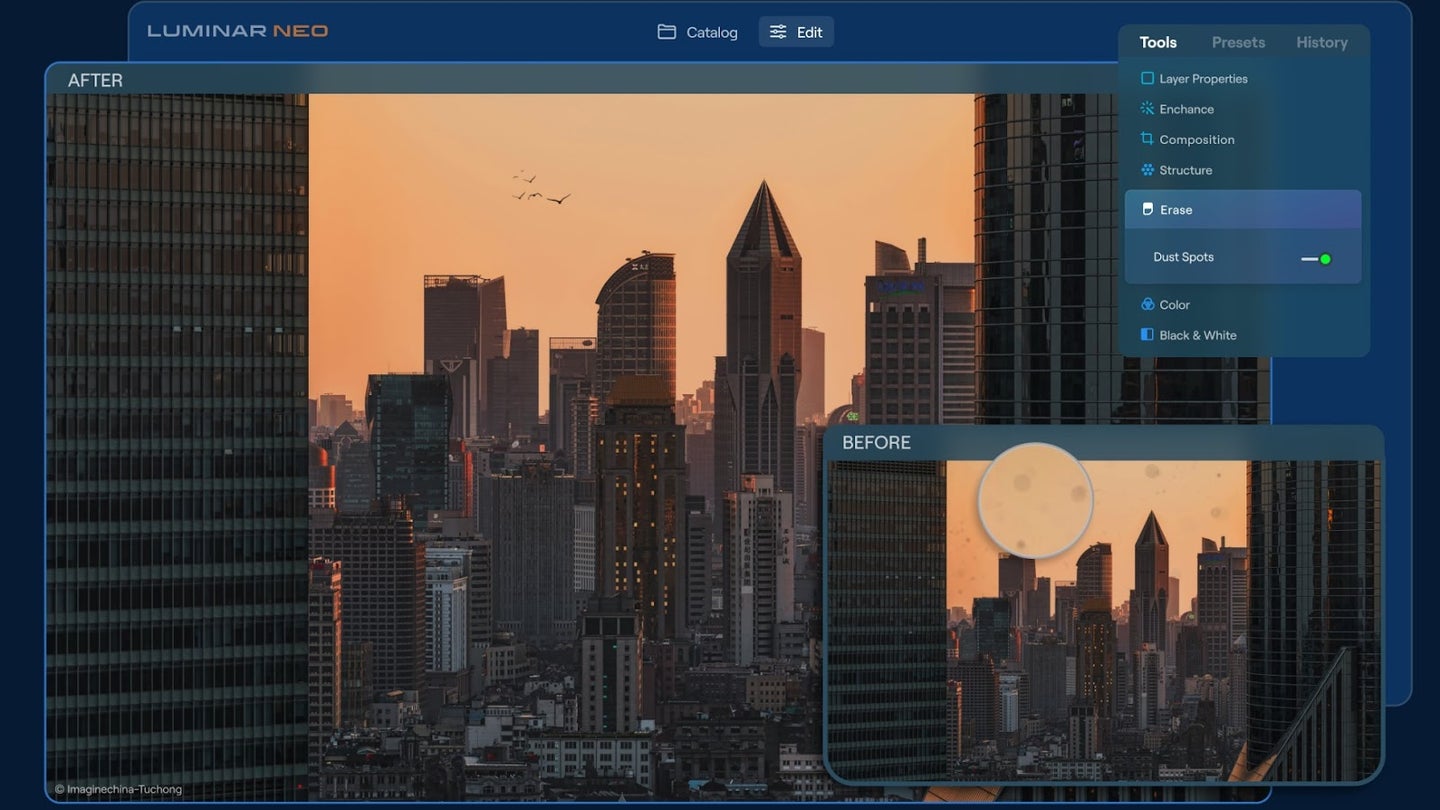
Task: Switch to the Presets tab
Action: [1238, 42]
